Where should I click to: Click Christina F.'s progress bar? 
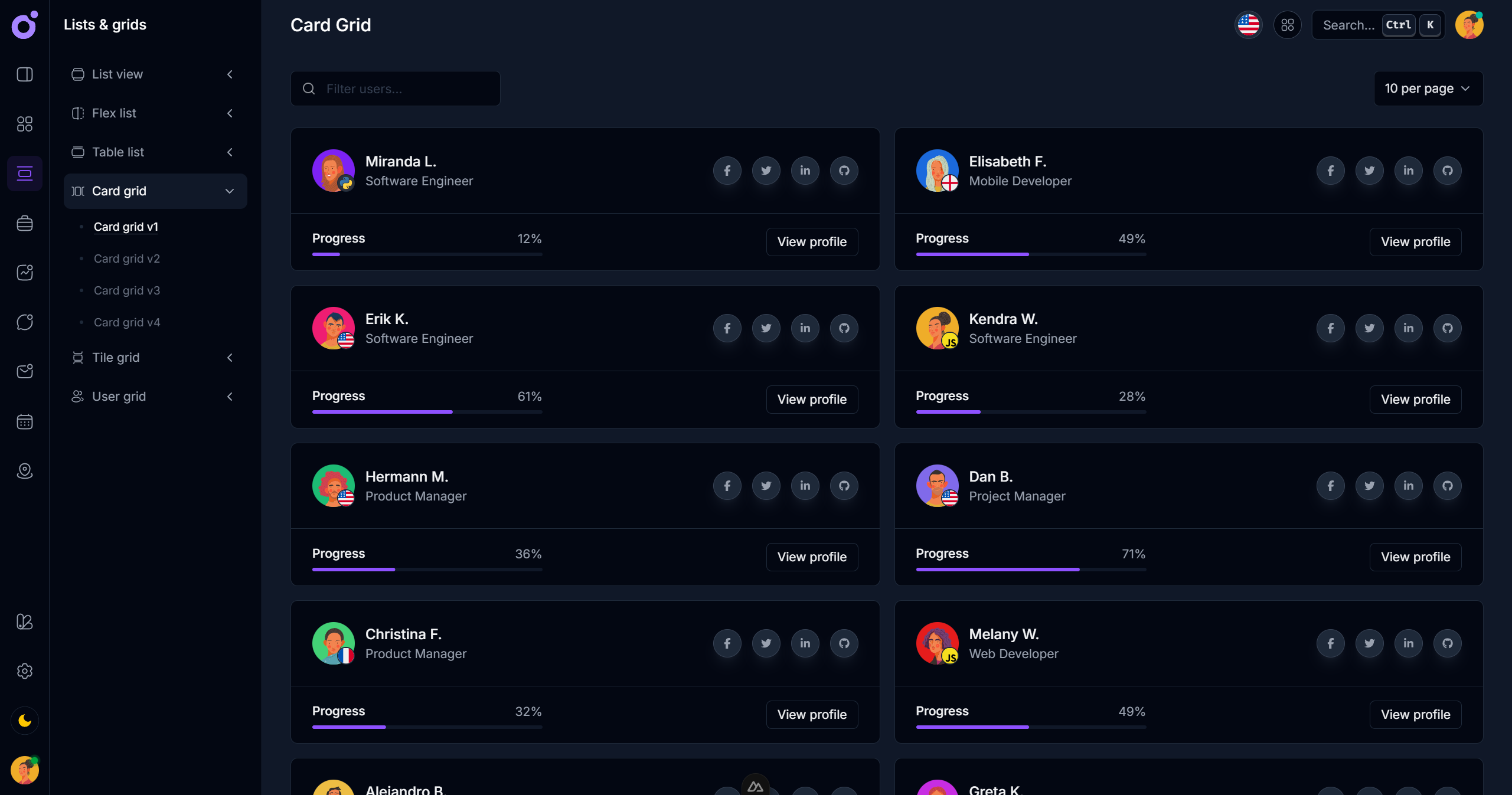click(427, 727)
